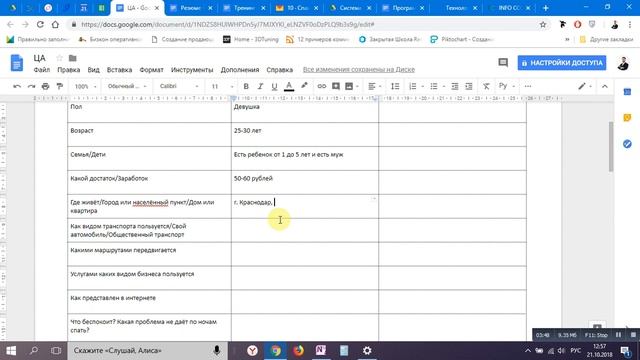
Task: Print the document with printer icon
Action: tap(45, 87)
